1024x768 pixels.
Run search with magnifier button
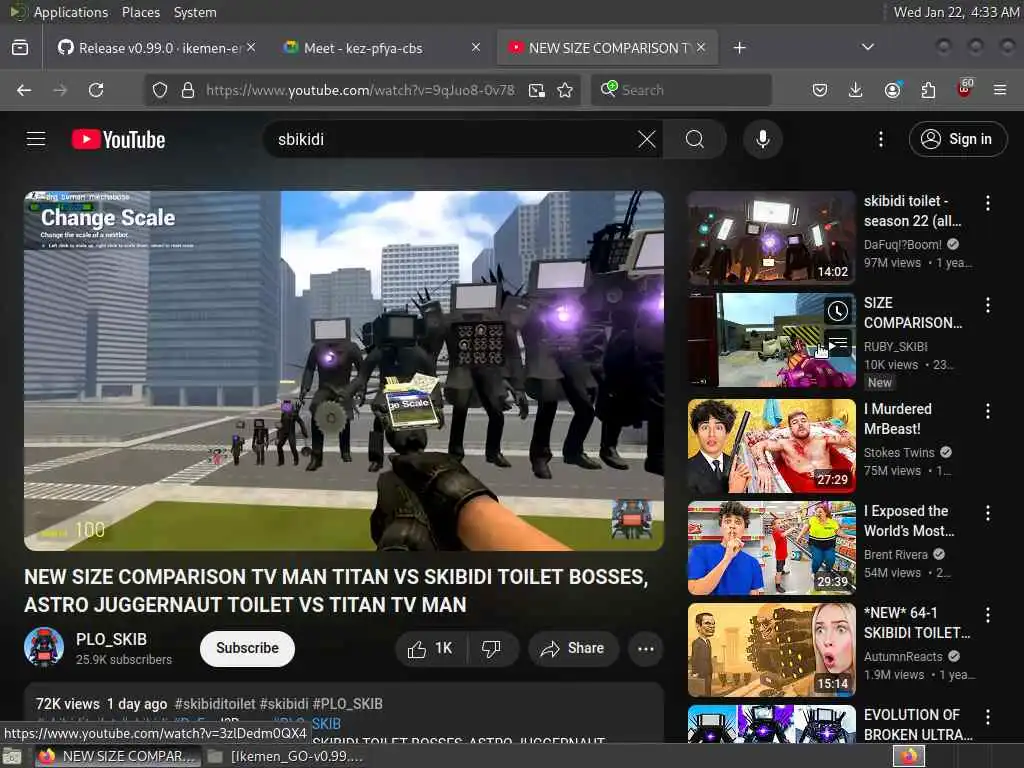(x=695, y=139)
